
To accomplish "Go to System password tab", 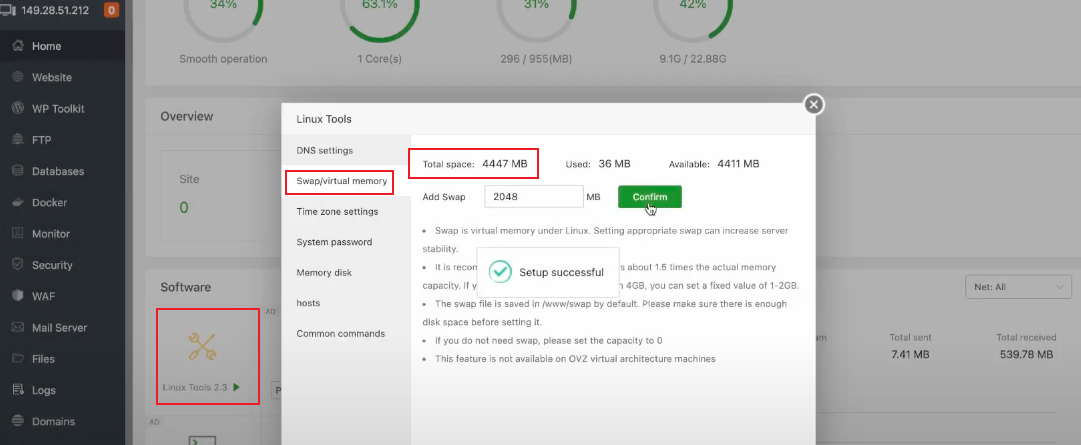I will [334, 242].
